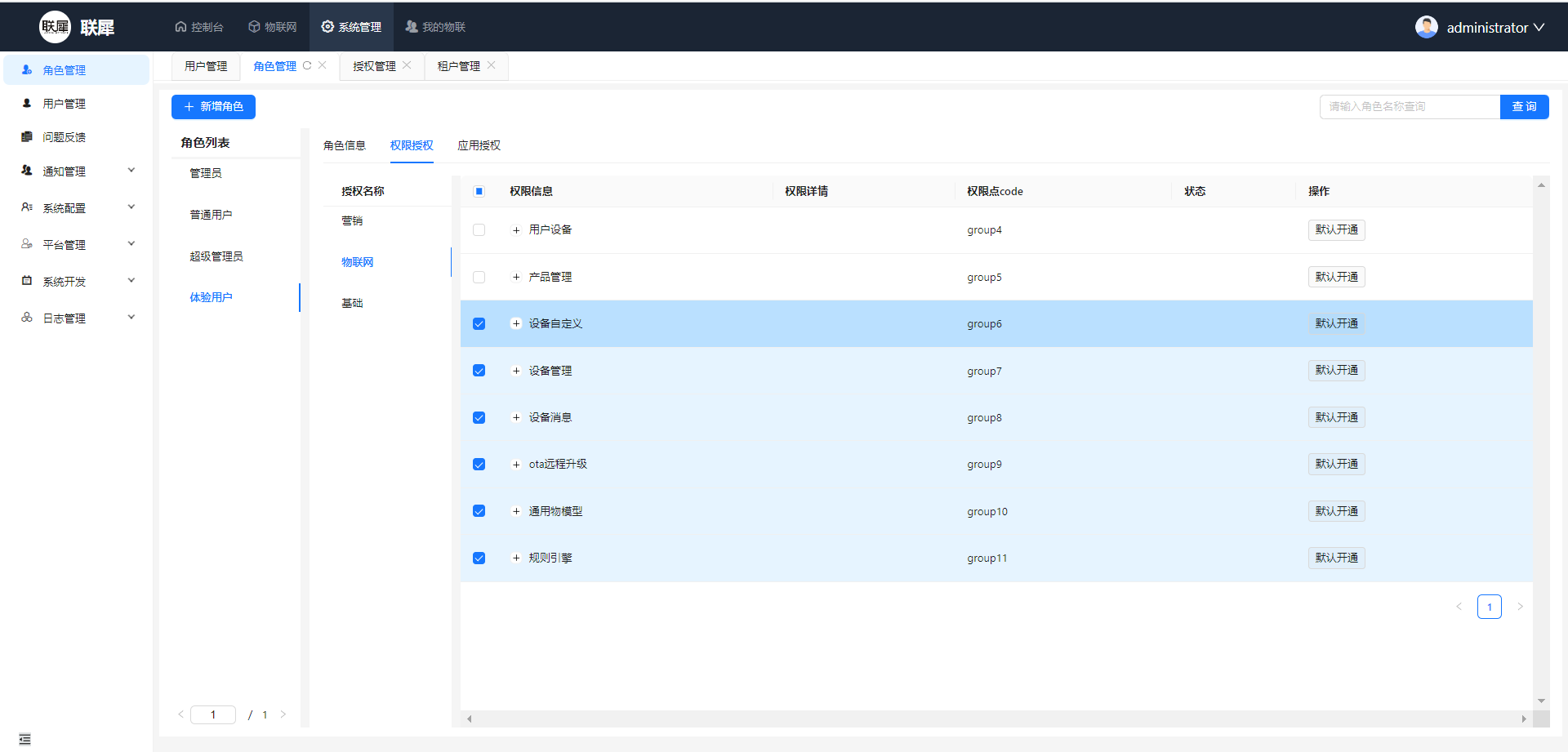Go to next page of permissions table
The width and height of the screenshot is (1568, 752).
1520,607
